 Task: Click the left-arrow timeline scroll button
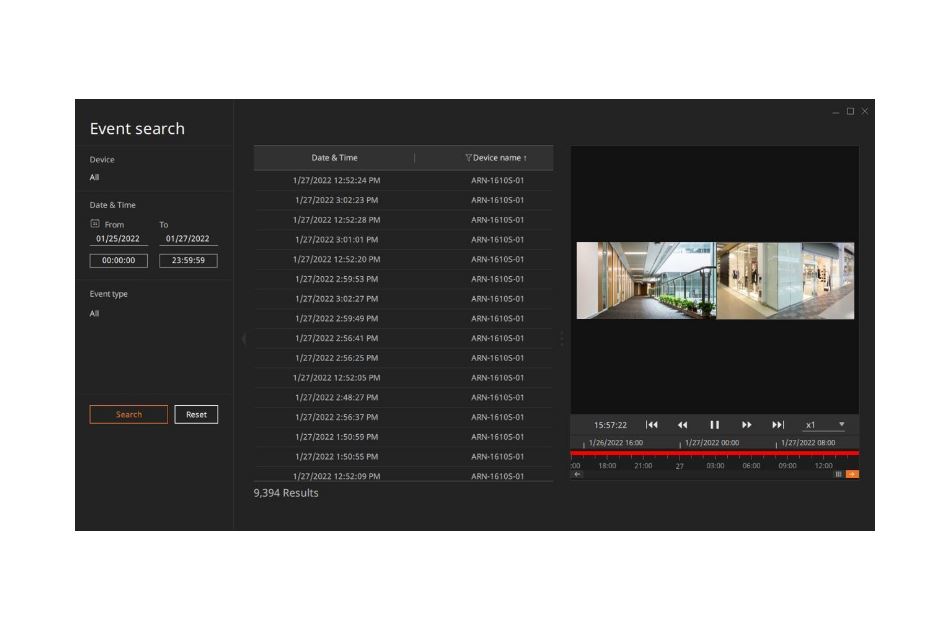[x=577, y=474]
